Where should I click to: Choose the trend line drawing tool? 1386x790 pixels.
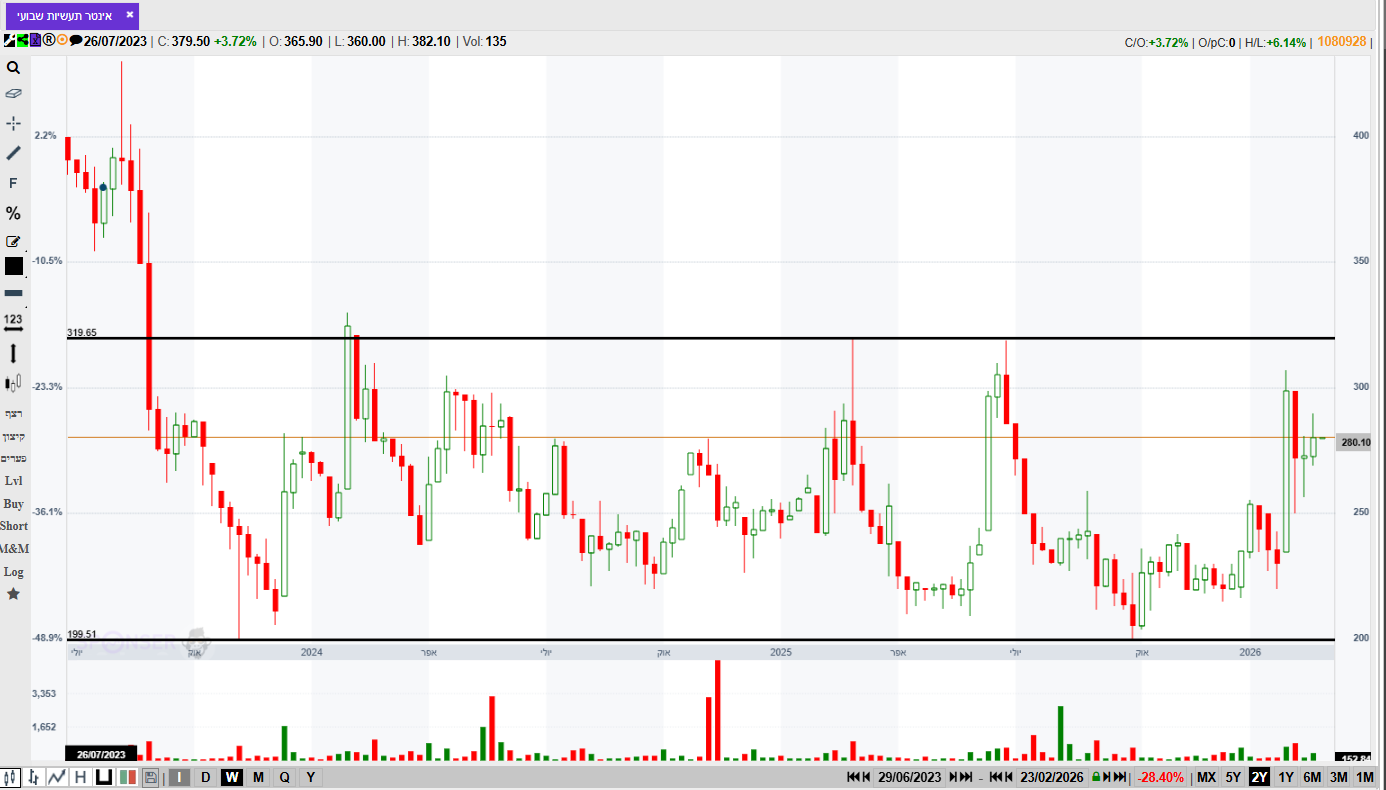click(x=13, y=153)
